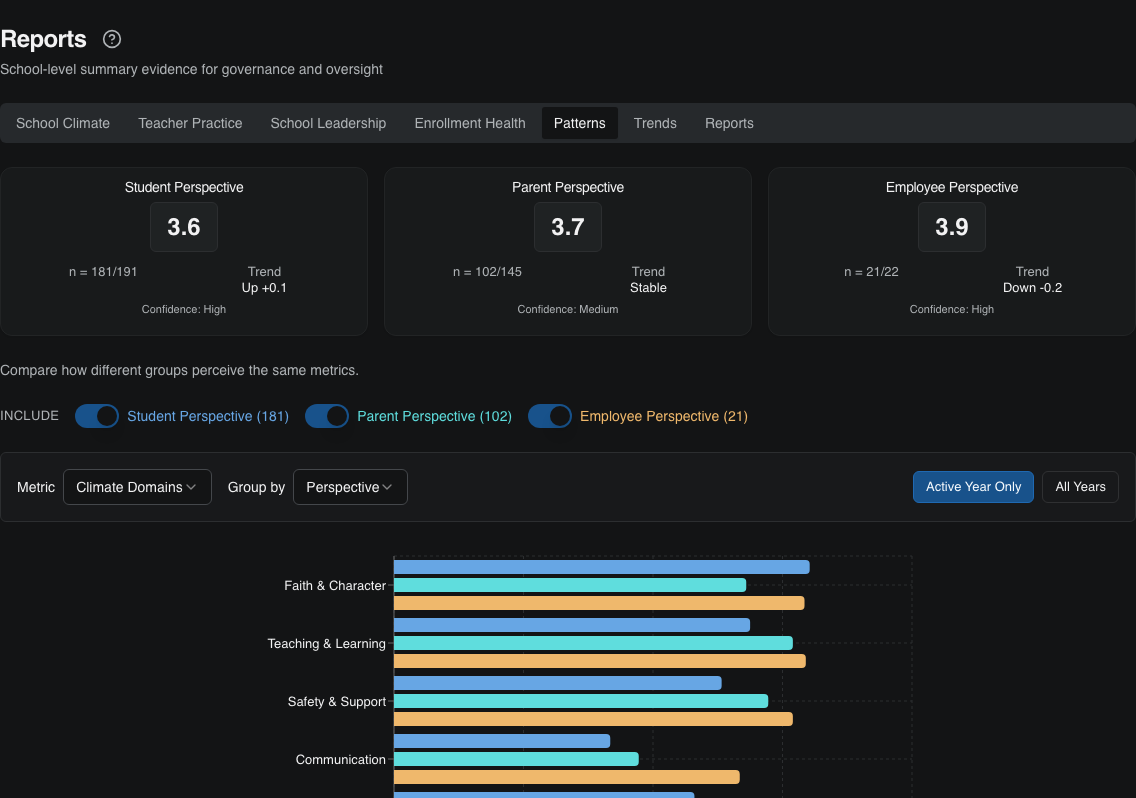Click the blue Teaching & Learning bar
Viewport: 1136px width, 798px height.
click(x=572, y=625)
